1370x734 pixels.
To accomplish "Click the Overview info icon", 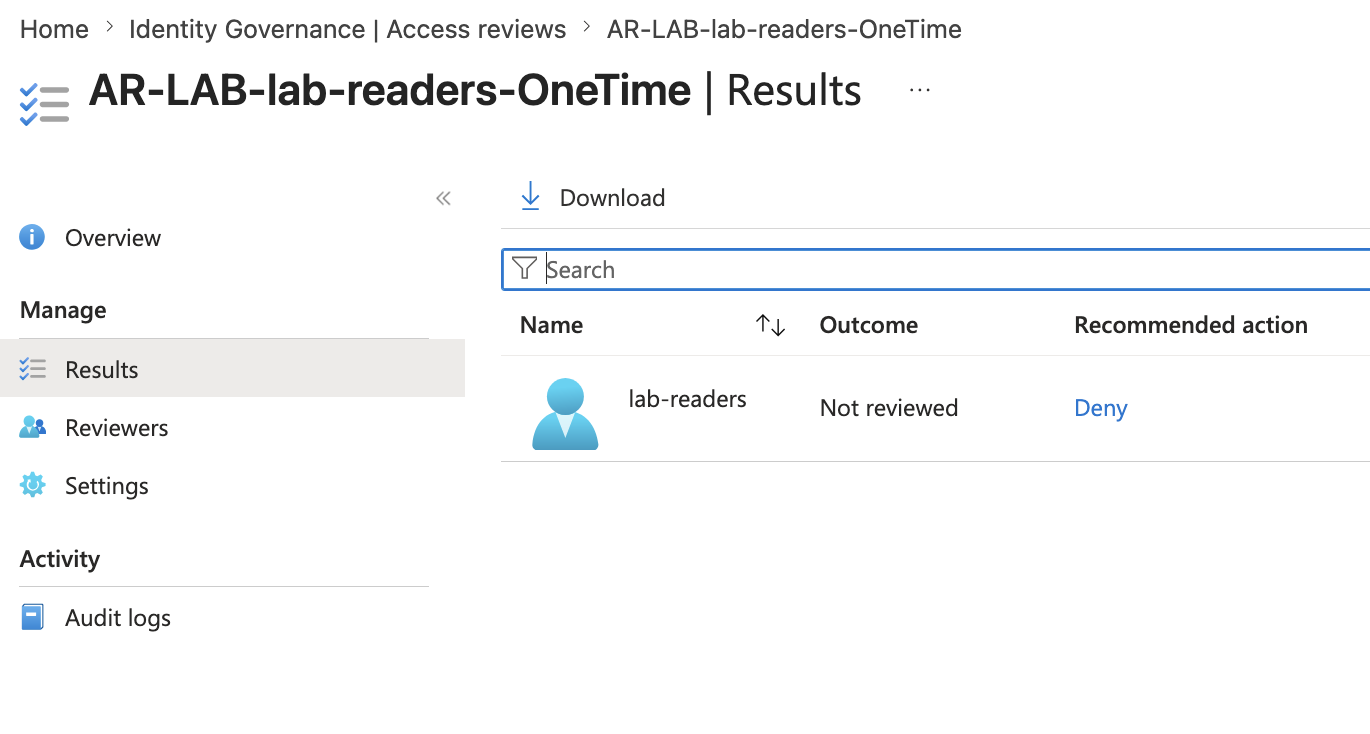I will (x=32, y=237).
